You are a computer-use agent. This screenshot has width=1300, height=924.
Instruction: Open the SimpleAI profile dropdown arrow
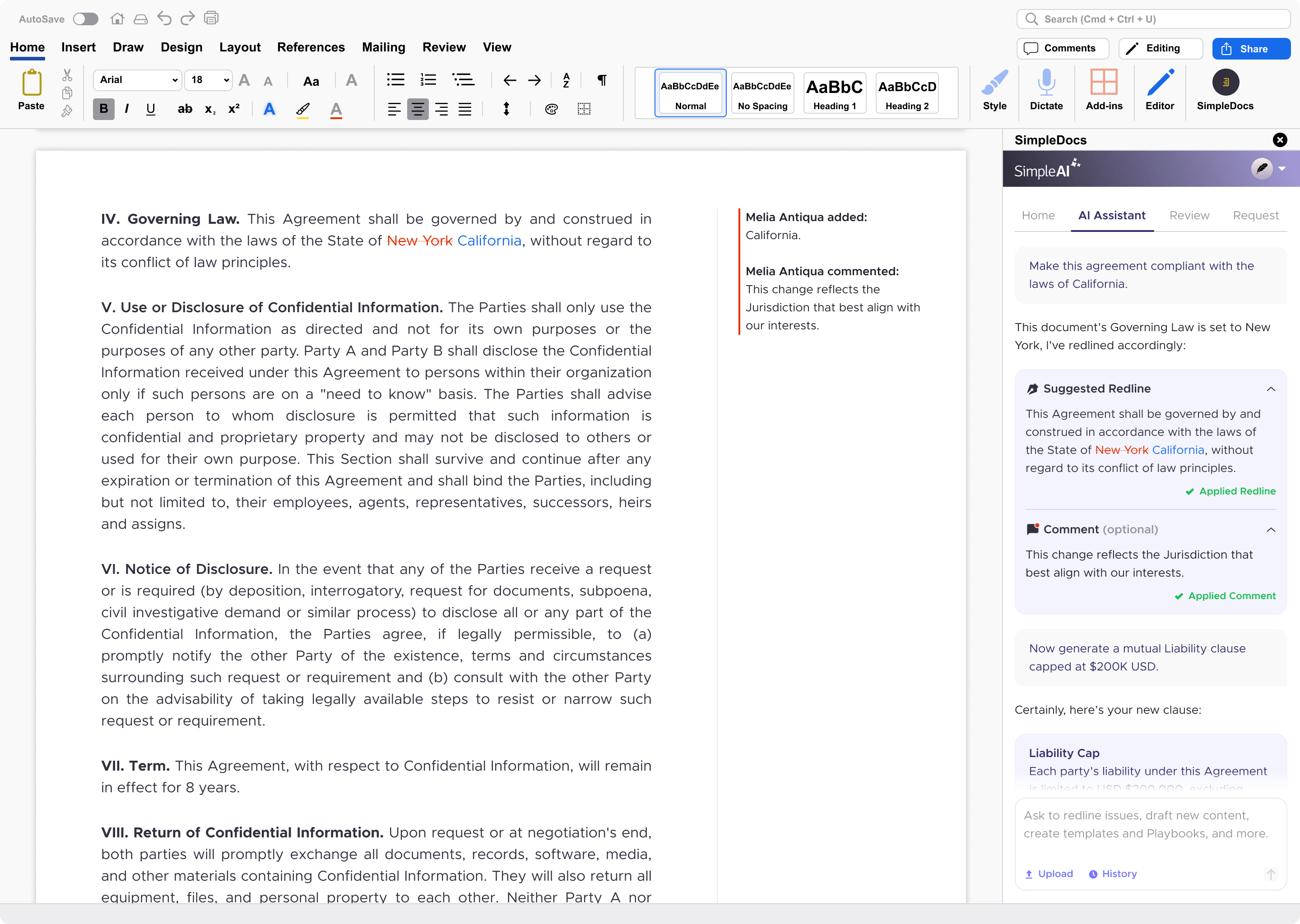(x=1282, y=169)
